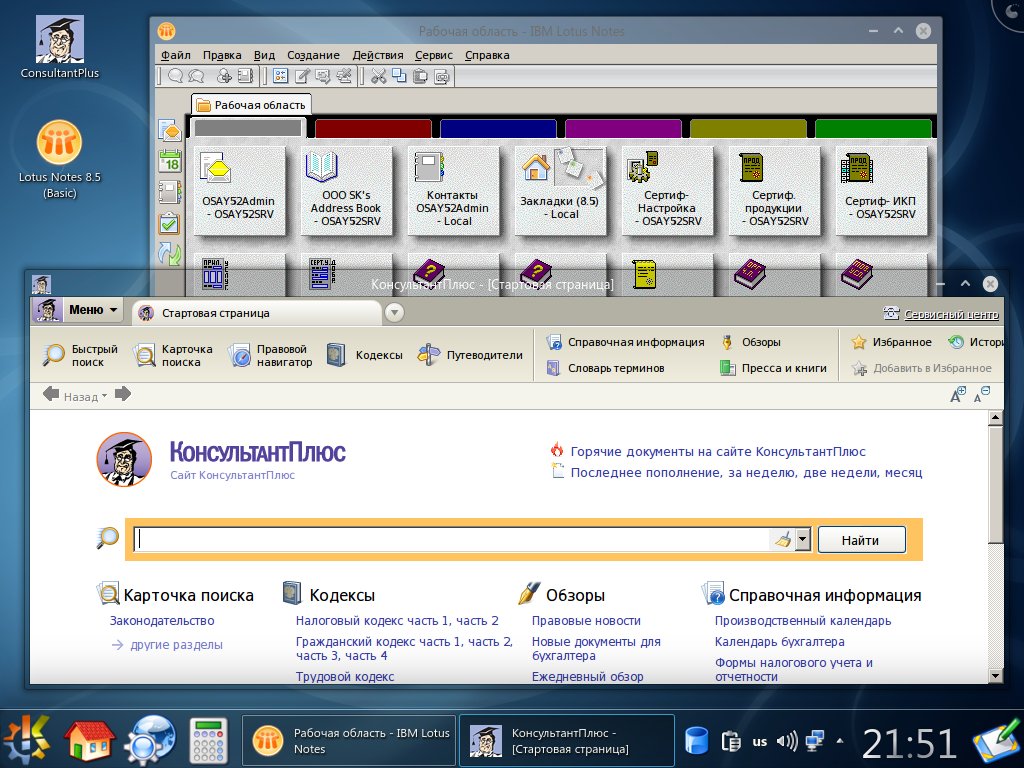Open Карточка поиска in the toolbar

173,355
